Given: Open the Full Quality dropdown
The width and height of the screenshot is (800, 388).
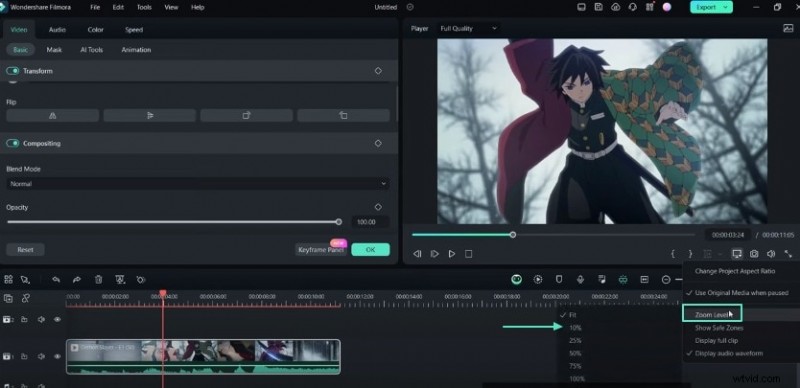Looking at the screenshot, I should pos(468,29).
